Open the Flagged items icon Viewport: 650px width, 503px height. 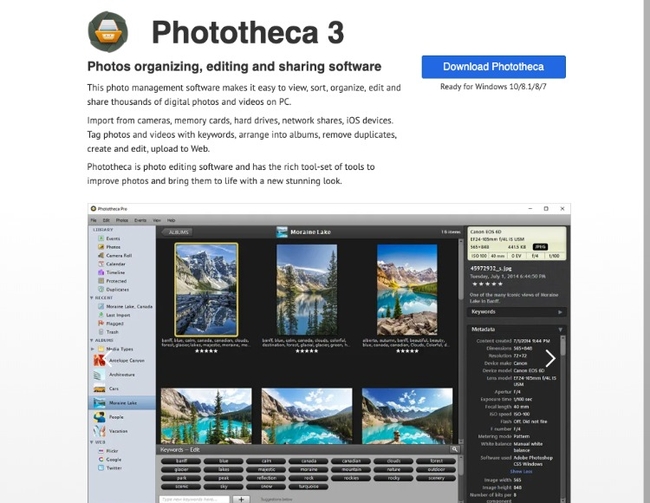pos(101,323)
